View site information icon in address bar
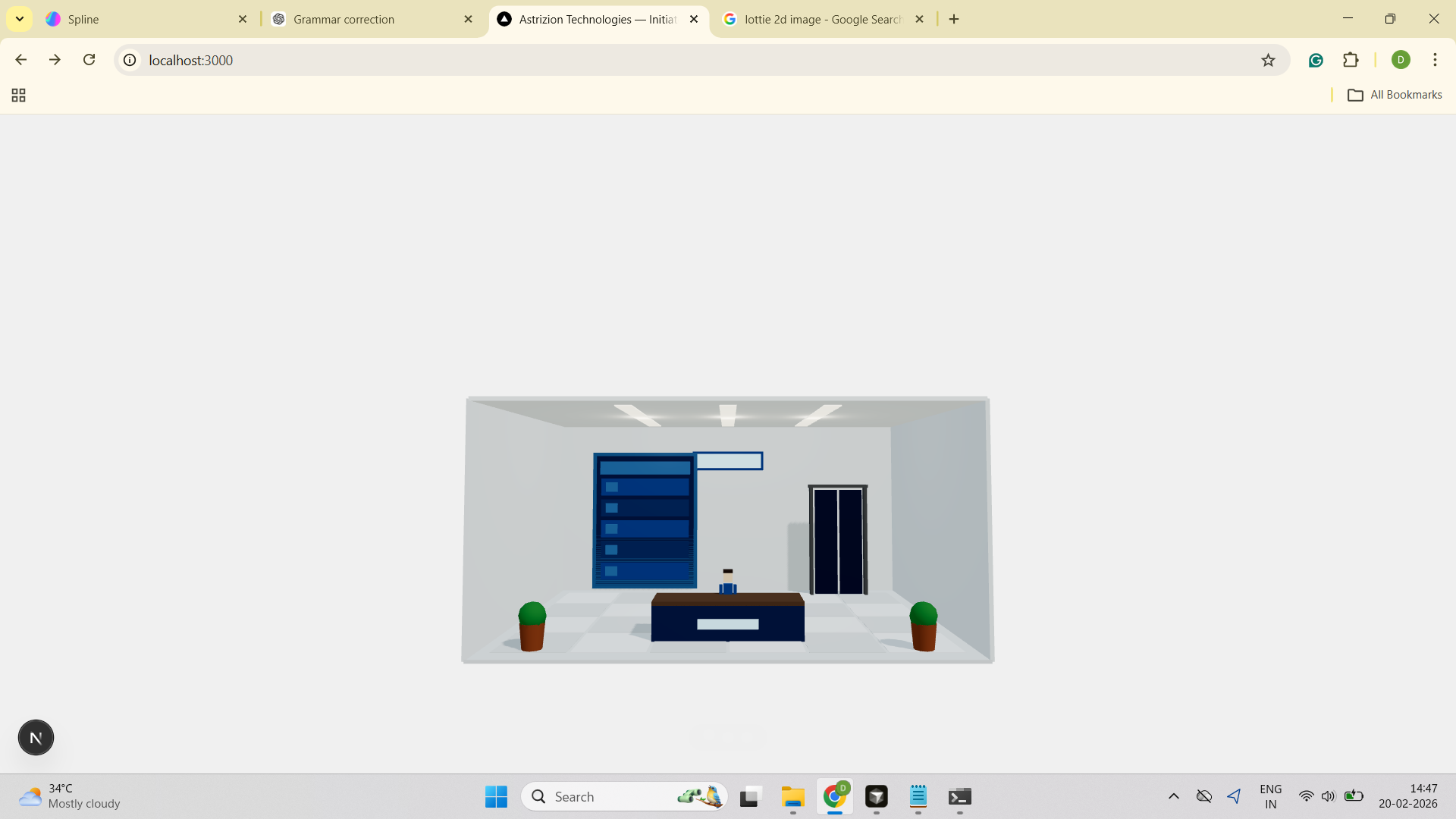The width and height of the screenshot is (1456, 819). tap(130, 60)
